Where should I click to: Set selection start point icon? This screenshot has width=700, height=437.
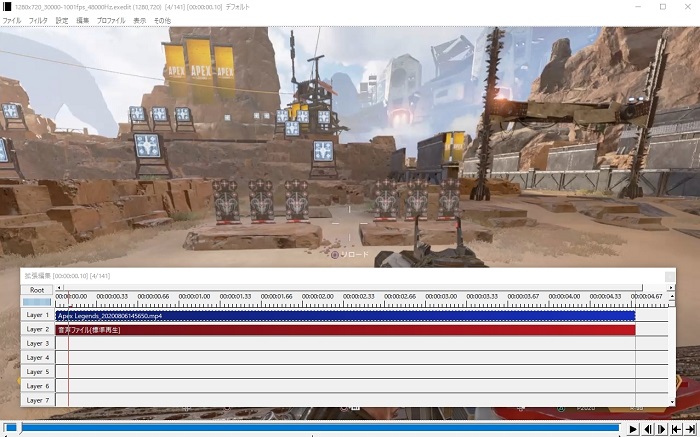click(676, 429)
